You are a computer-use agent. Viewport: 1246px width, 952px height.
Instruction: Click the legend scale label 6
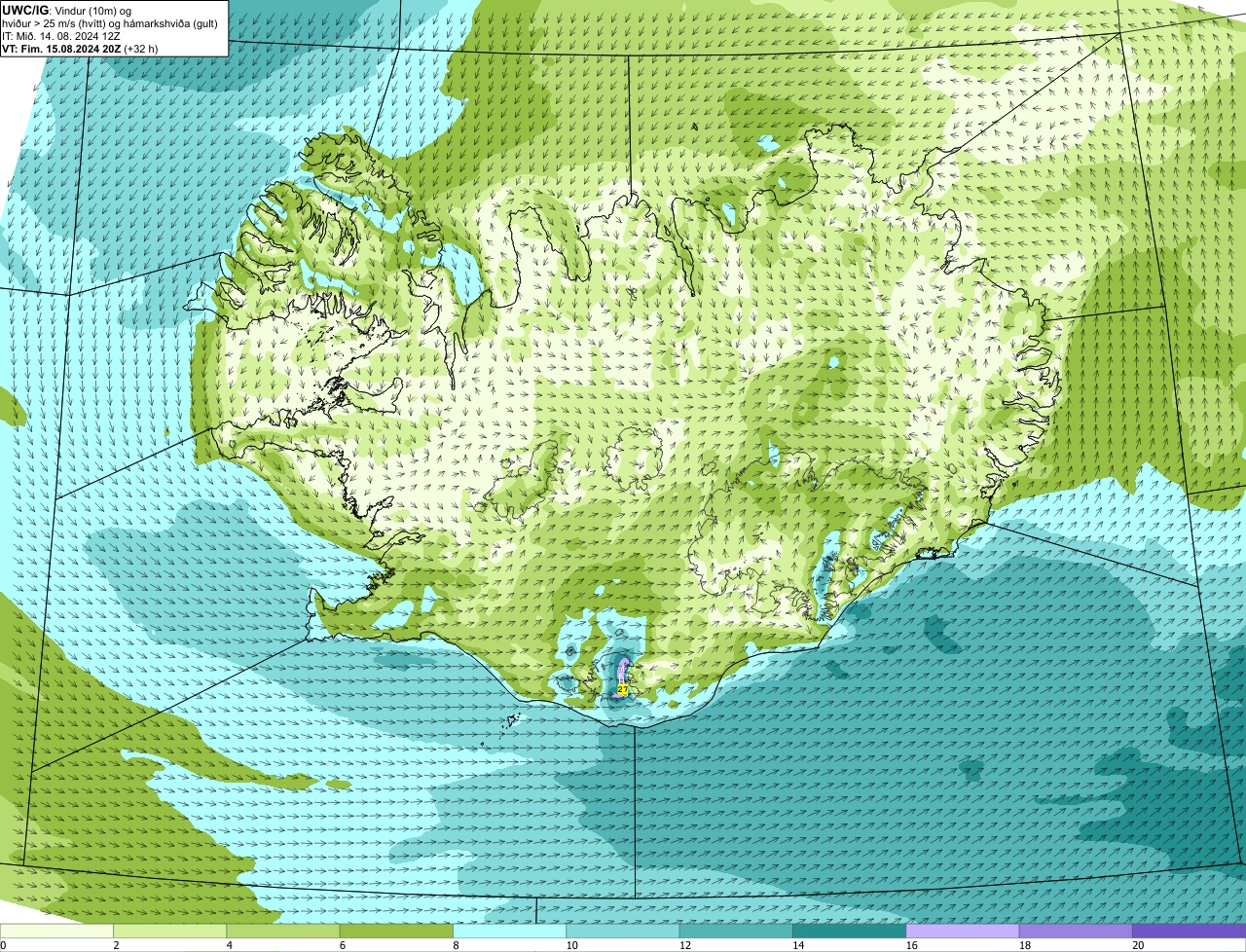(x=343, y=945)
